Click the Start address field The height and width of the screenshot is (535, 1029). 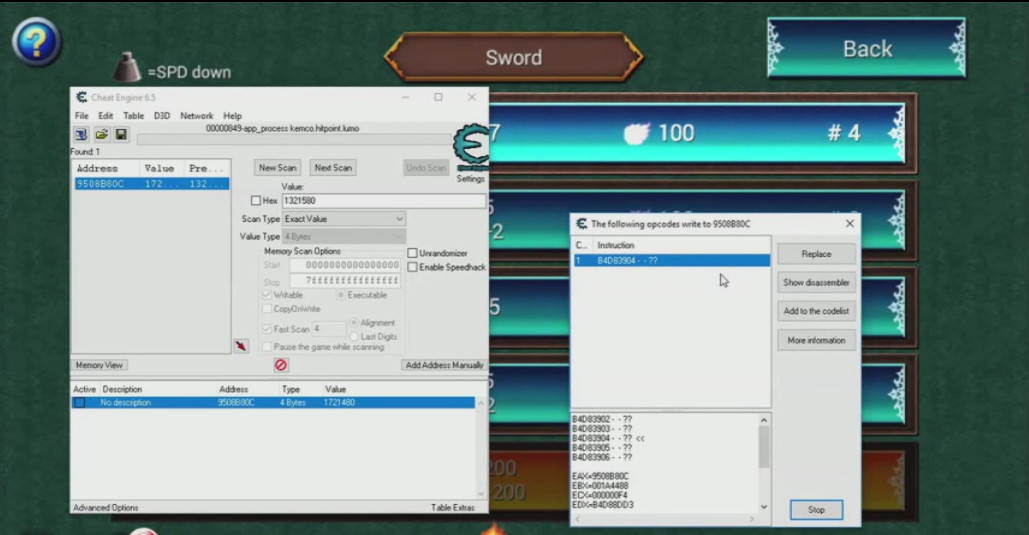coord(345,265)
